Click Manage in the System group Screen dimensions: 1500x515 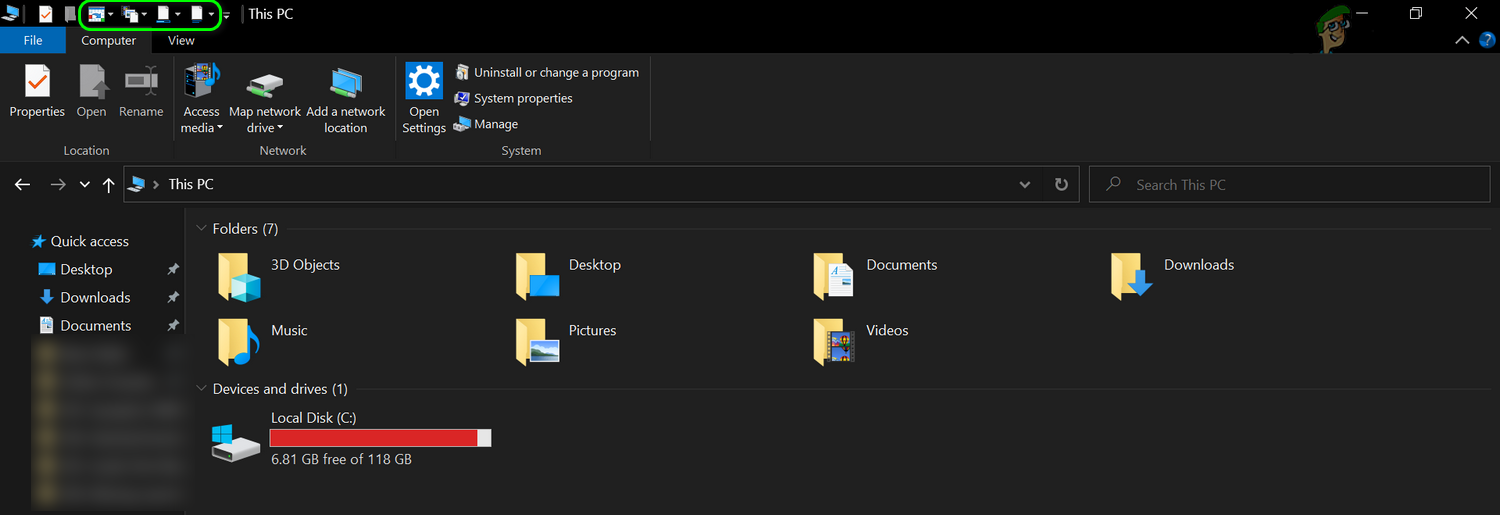click(x=495, y=124)
